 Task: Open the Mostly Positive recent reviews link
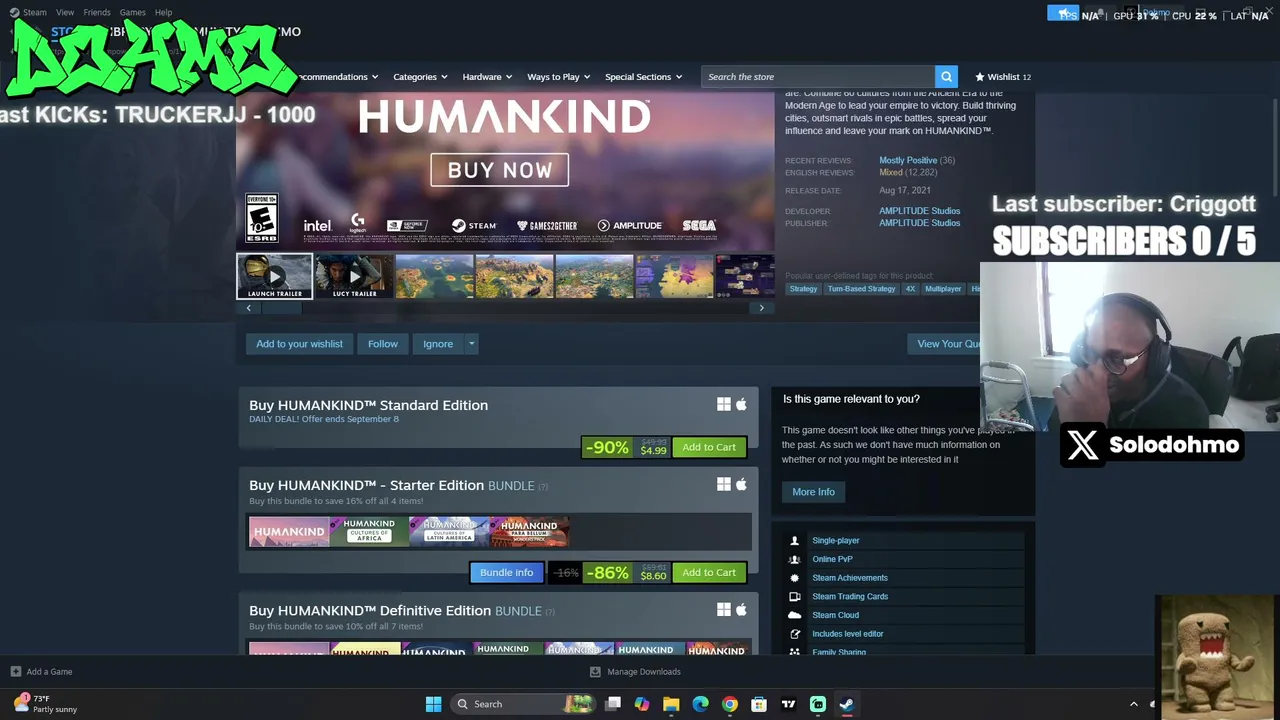(x=908, y=160)
